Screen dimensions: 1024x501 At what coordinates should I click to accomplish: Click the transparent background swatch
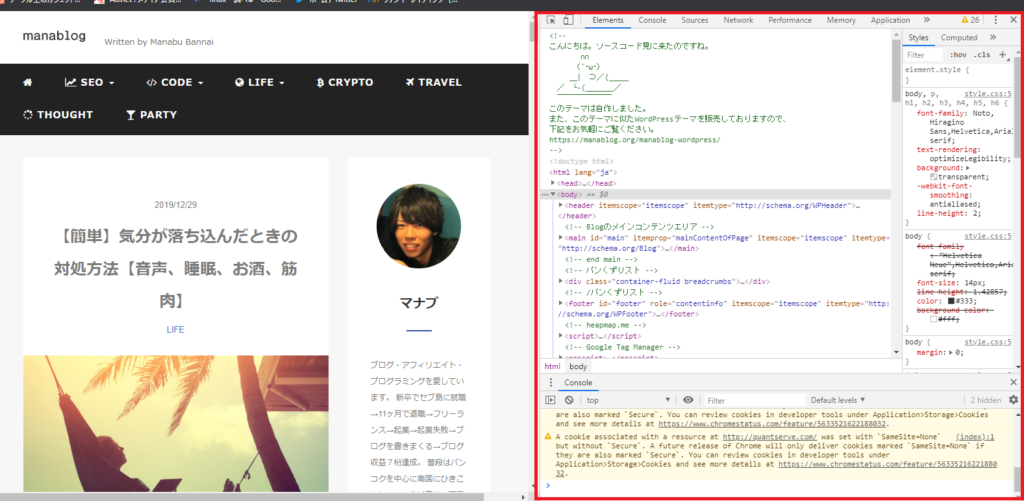click(934, 177)
